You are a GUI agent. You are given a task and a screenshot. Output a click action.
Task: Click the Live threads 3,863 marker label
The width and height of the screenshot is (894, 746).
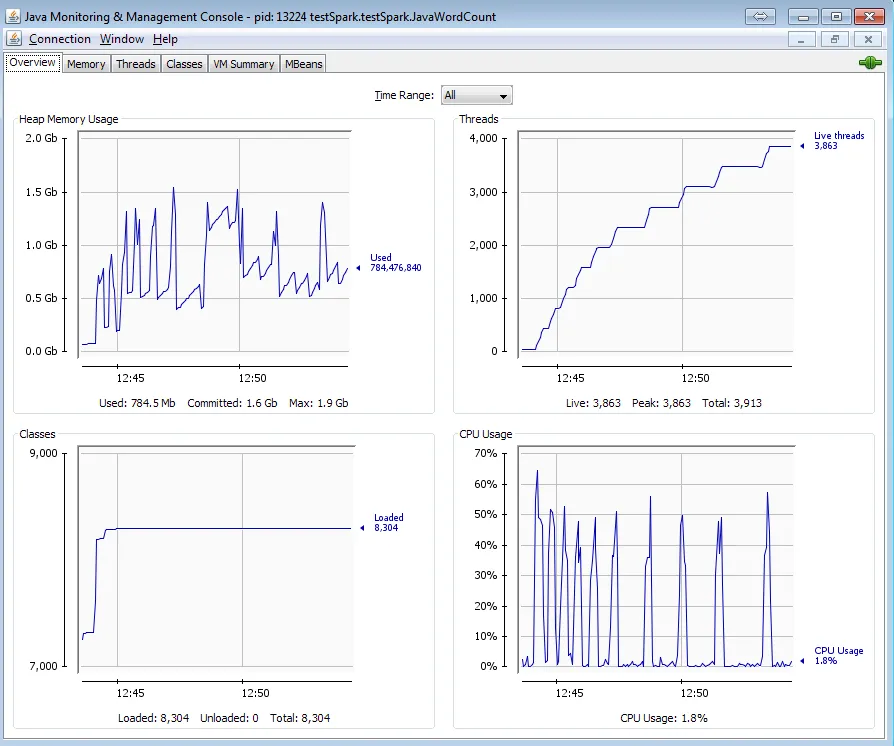tap(839, 140)
